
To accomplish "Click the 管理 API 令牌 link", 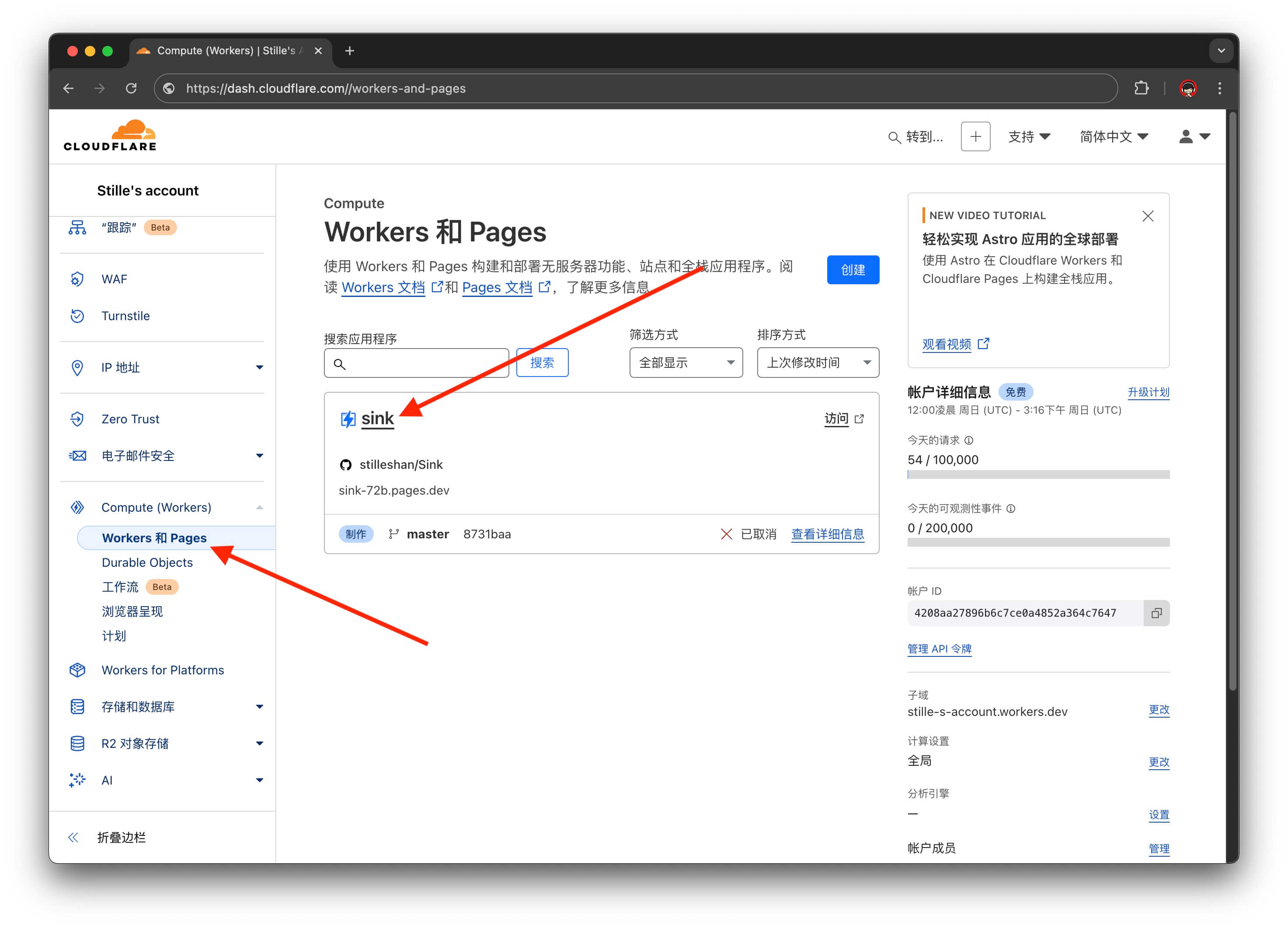I will coord(939,649).
